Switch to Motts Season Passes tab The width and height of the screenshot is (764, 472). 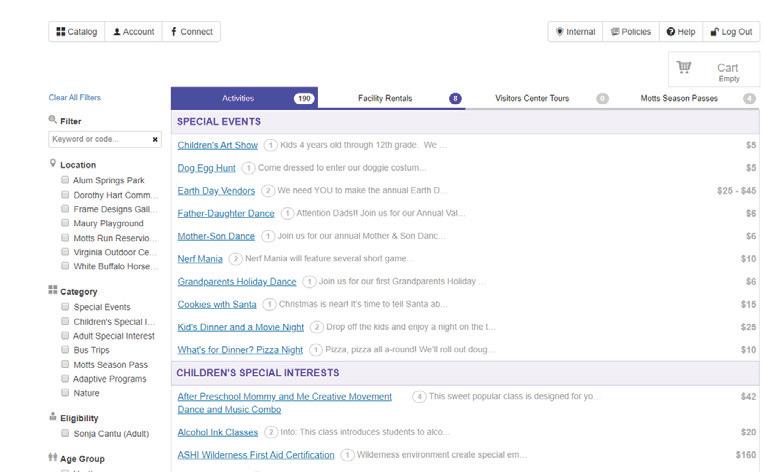click(686, 98)
